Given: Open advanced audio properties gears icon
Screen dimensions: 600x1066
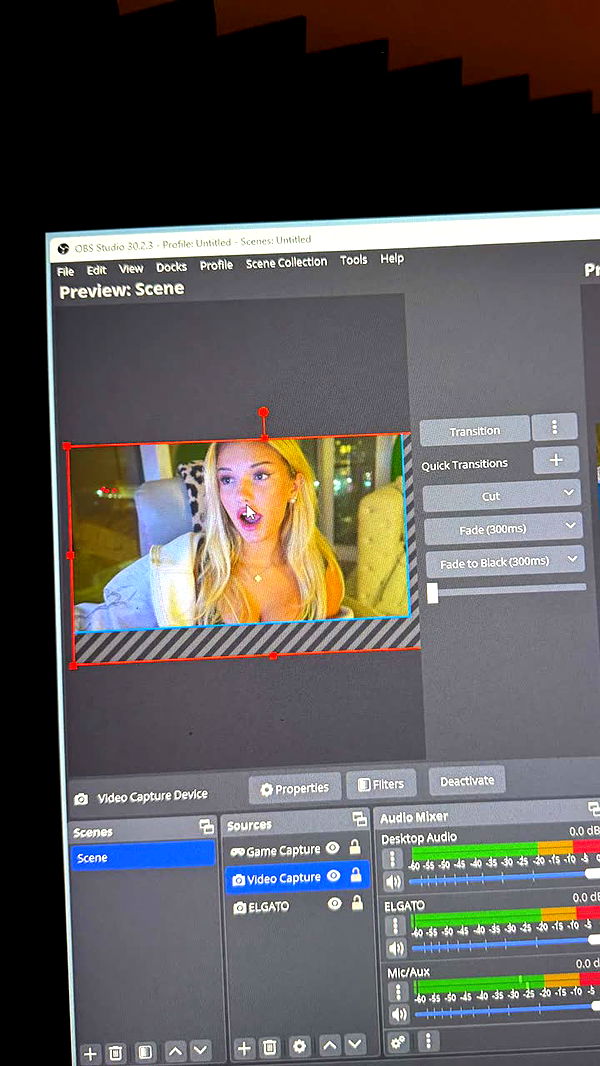Looking at the screenshot, I should (398, 1042).
